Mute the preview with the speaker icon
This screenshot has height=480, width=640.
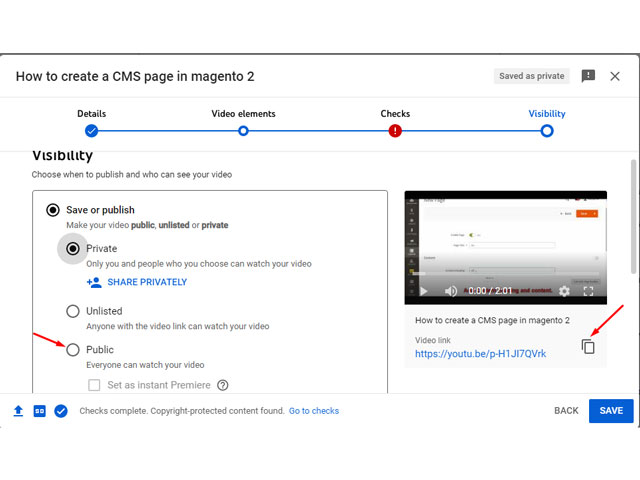(451, 291)
